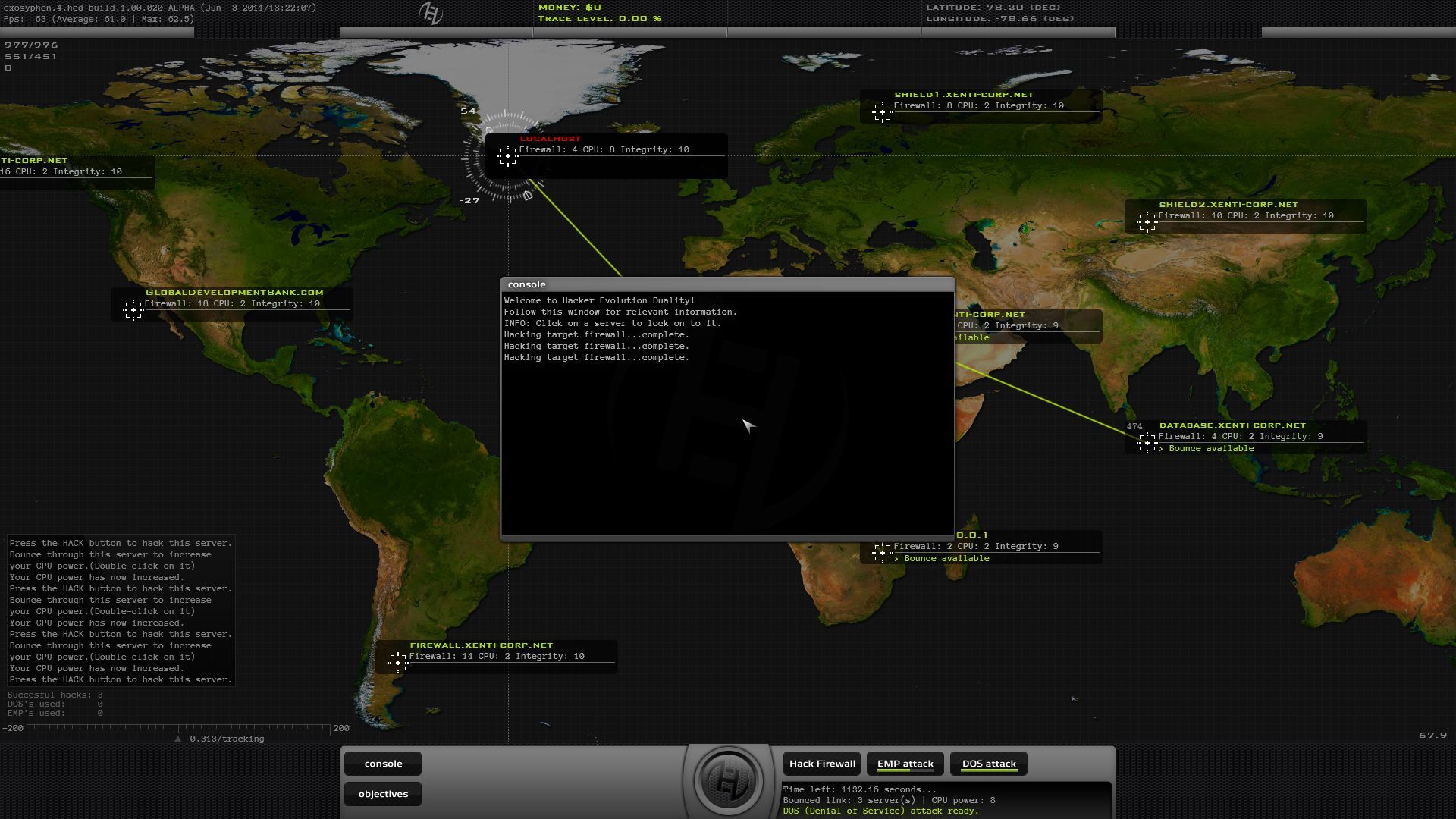Select the LOCALHOST server target icon
Image resolution: width=1456 pixels, height=819 pixels.
[508, 156]
